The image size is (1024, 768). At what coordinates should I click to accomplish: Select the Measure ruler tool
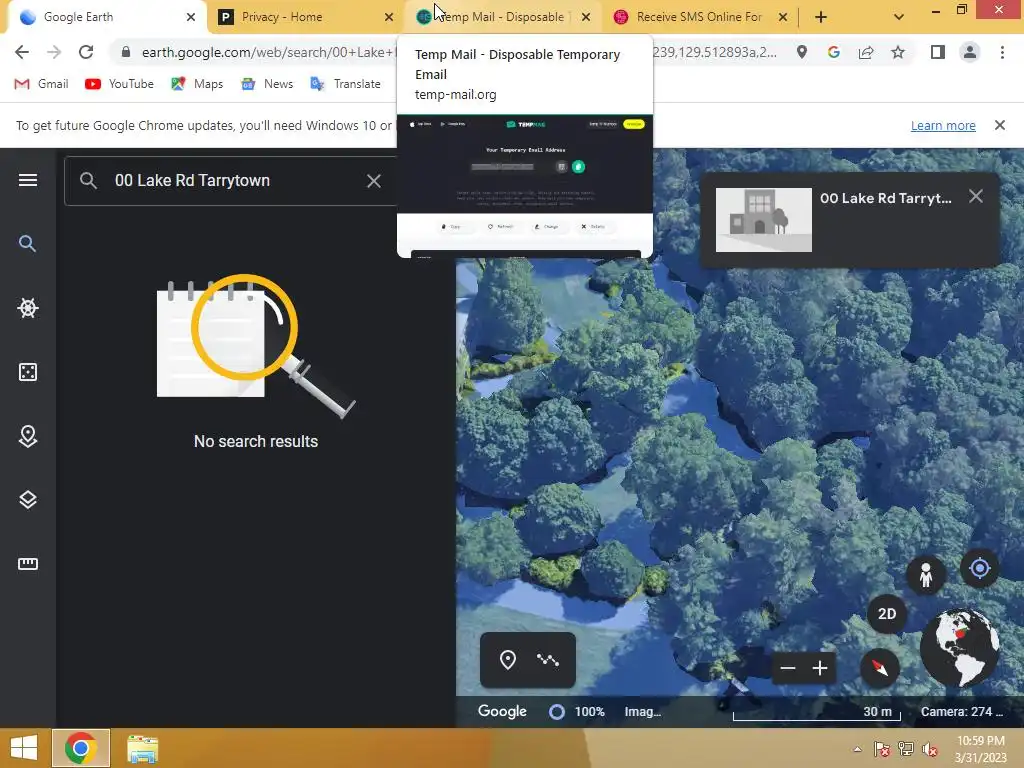pyautogui.click(x=27, y=564)
